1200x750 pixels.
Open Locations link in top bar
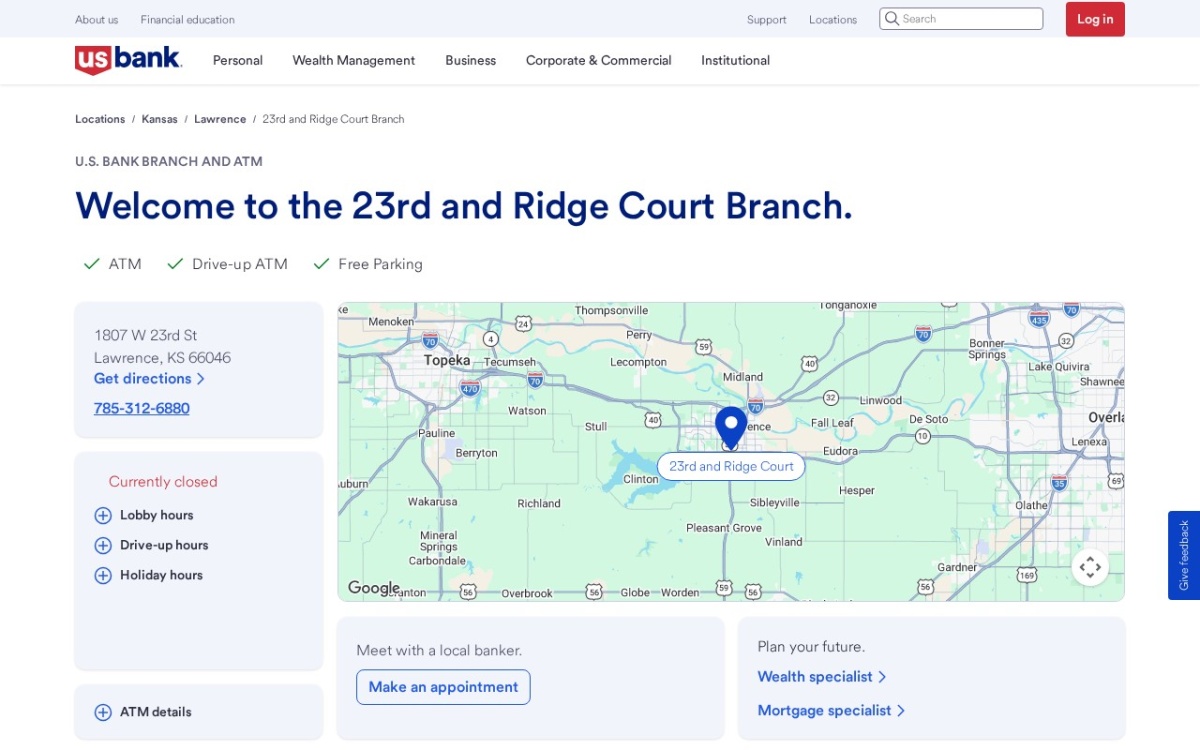coord(833,19)
